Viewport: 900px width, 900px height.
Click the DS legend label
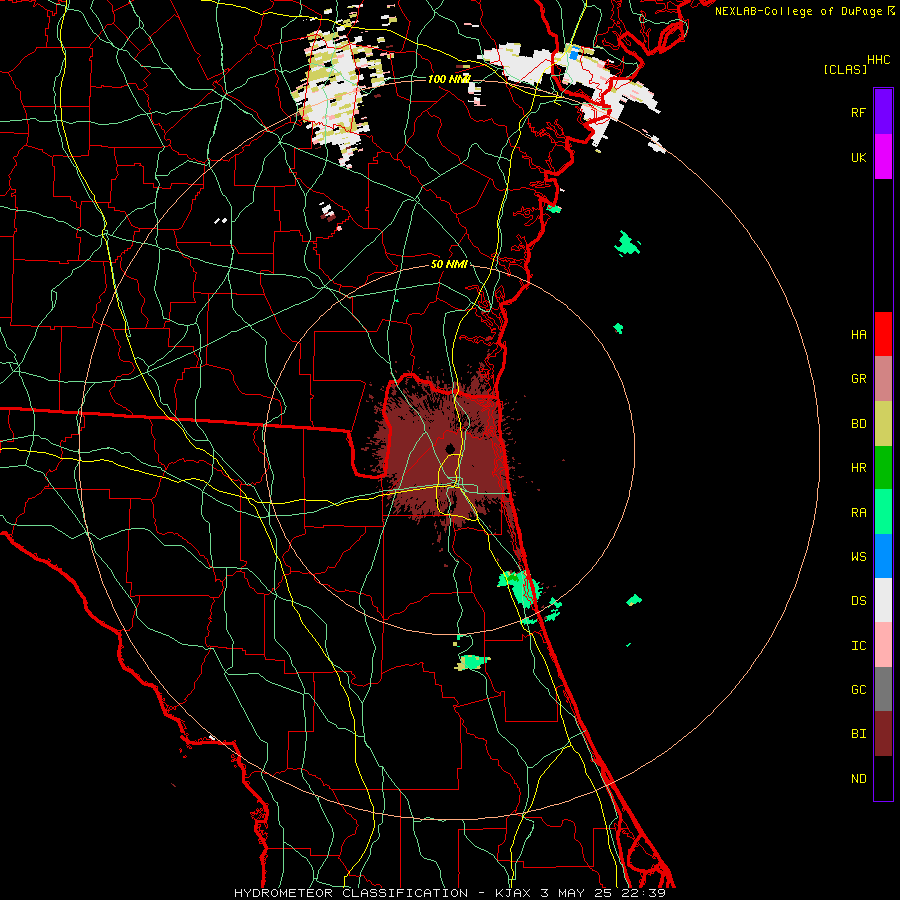pyautogui.click(x=858, y=601)
